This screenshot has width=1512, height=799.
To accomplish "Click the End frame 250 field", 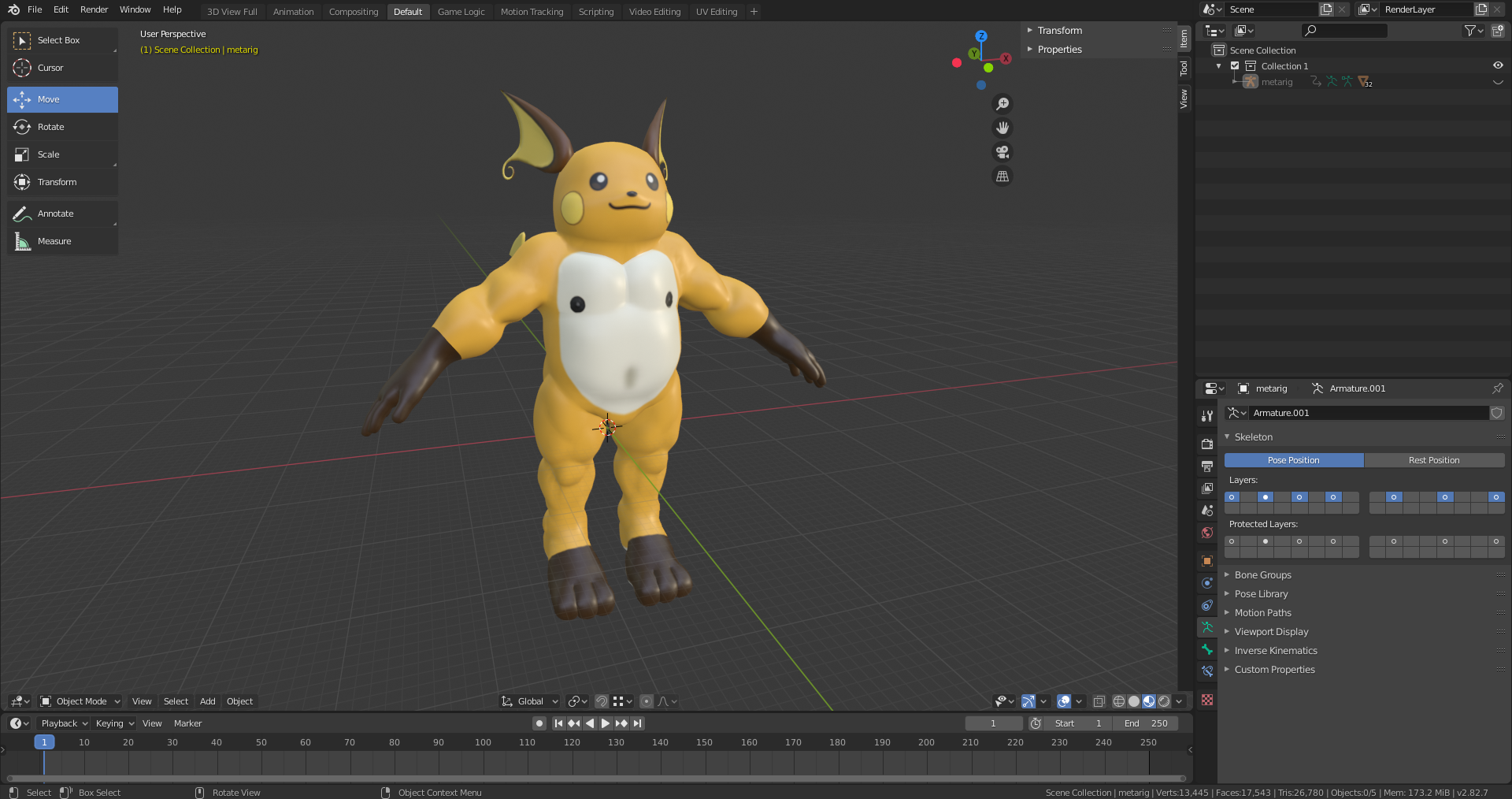I will (1146, 723).
